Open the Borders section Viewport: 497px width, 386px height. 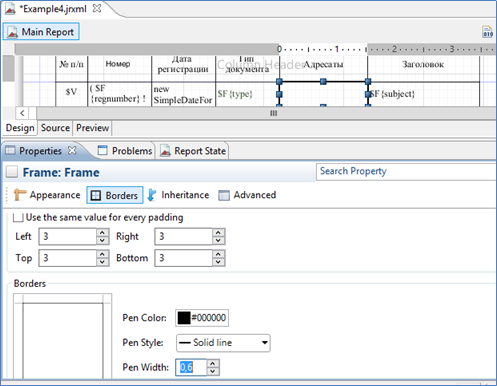[x=115, y=195]
